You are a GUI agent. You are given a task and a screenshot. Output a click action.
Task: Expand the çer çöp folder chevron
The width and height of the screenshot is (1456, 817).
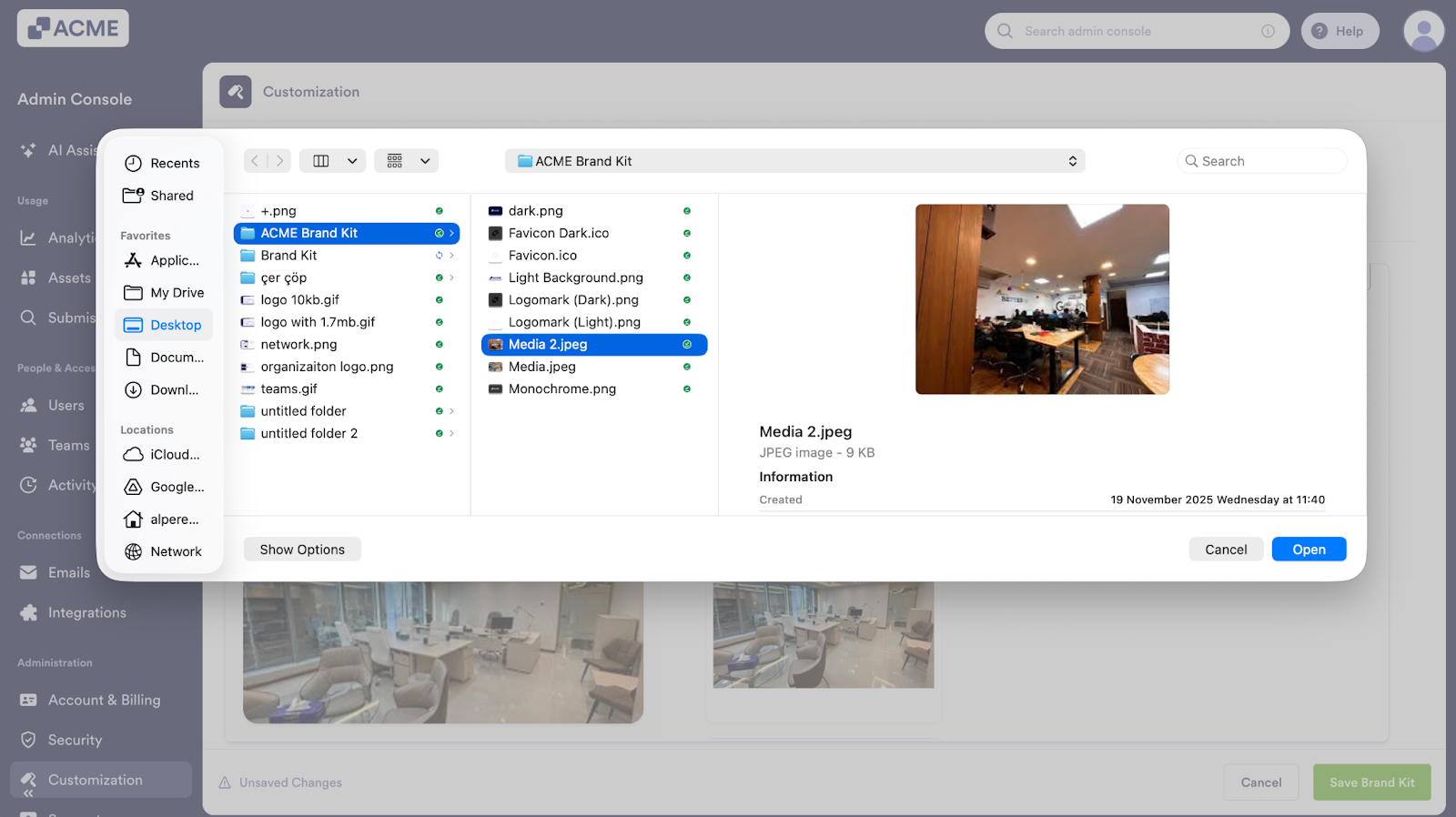click(451, 277)
